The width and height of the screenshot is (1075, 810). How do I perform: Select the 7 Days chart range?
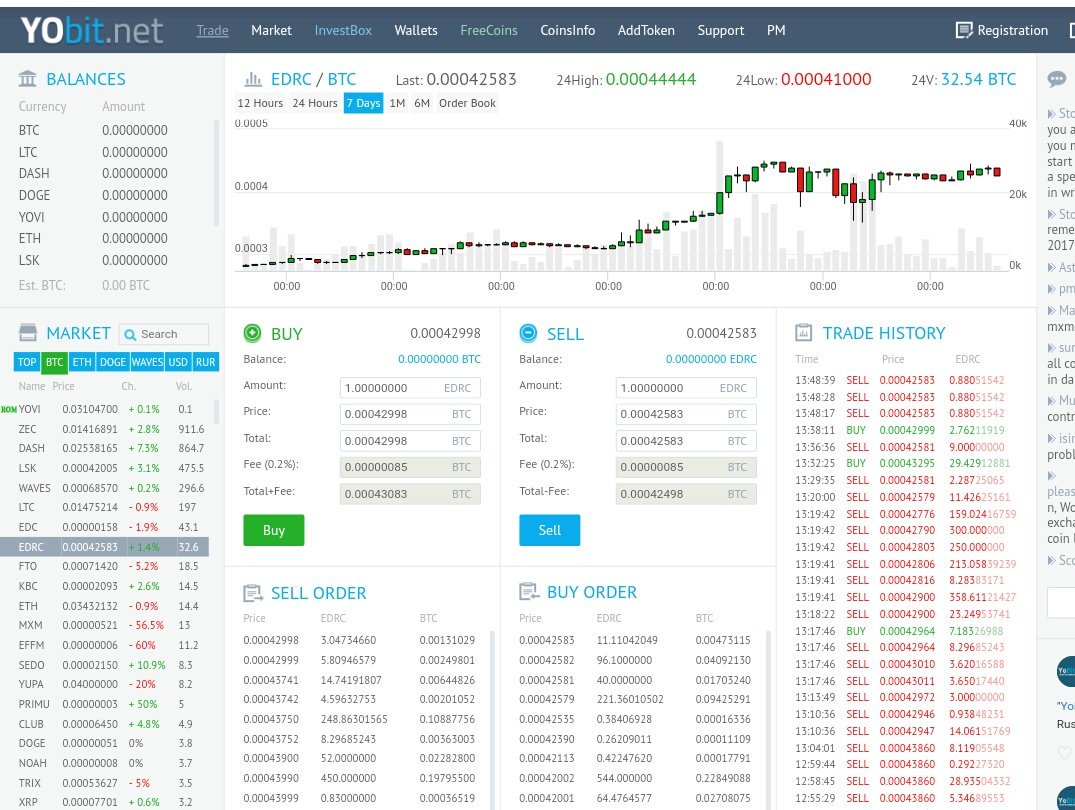click(x=363, y=103)
